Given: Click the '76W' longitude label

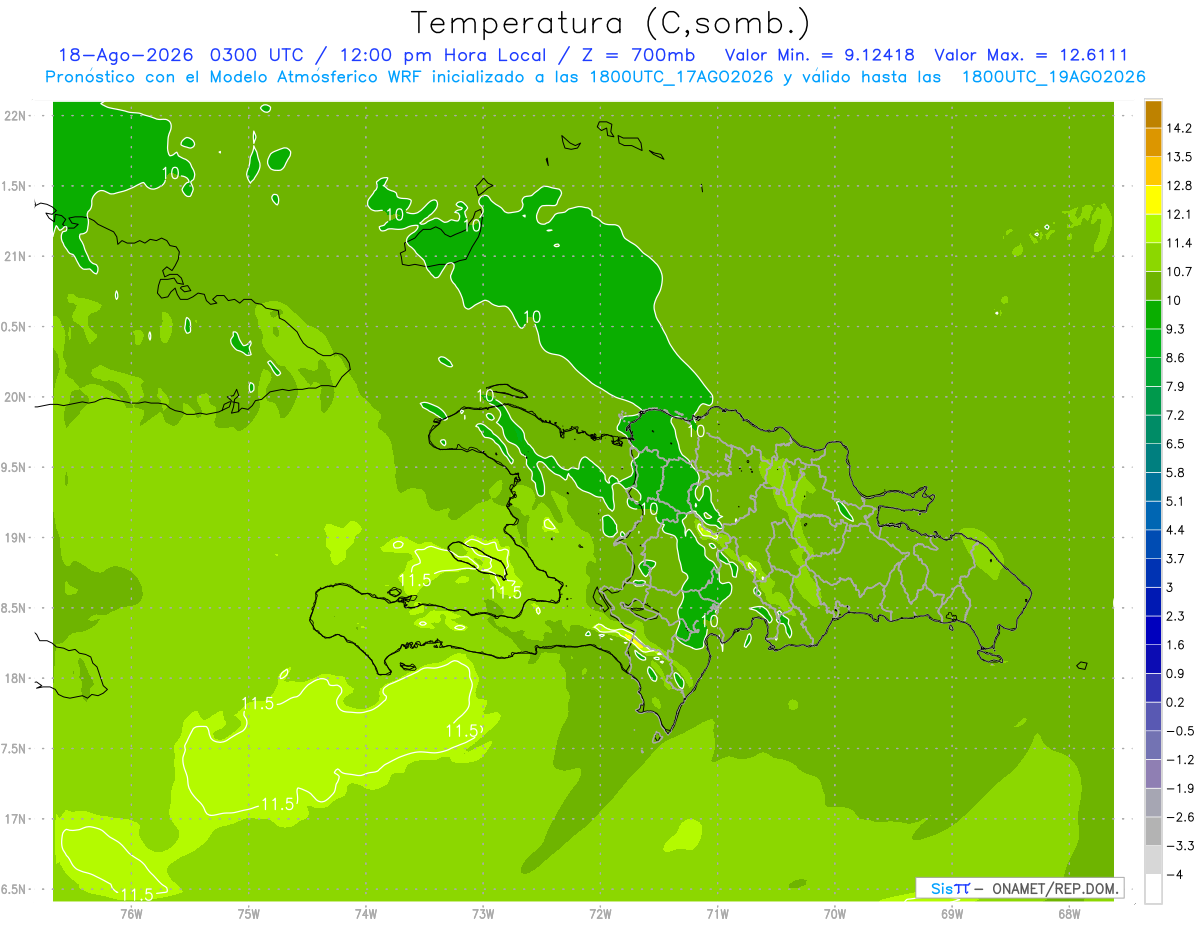Looking at the screenshot, I should [131, 913].
